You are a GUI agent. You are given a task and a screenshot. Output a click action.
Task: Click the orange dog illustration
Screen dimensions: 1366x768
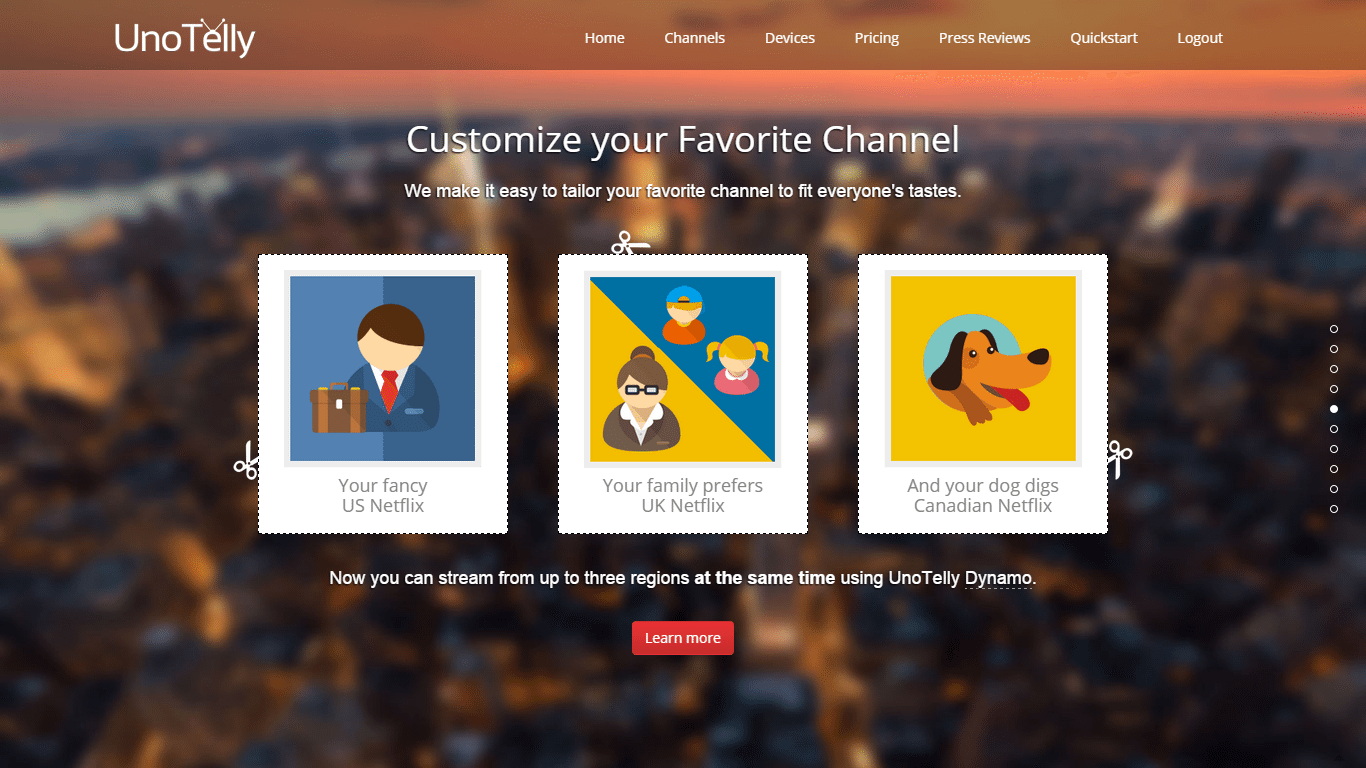[x=982, y=368]
